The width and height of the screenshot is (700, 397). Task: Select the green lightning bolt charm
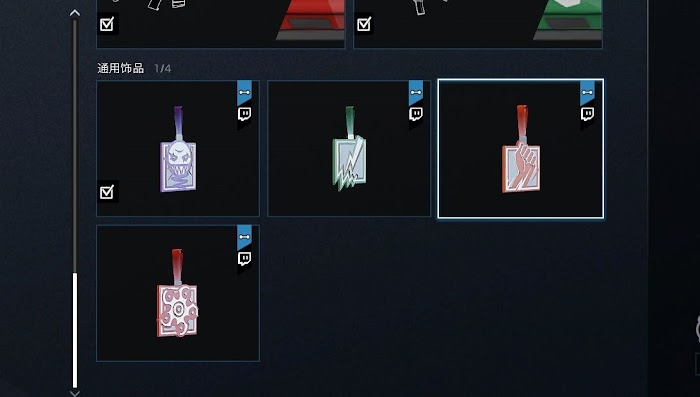[x=349, y=148]
